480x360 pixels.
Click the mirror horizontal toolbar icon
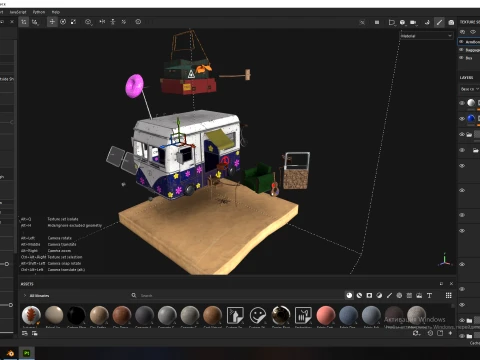tap(102, 22)
